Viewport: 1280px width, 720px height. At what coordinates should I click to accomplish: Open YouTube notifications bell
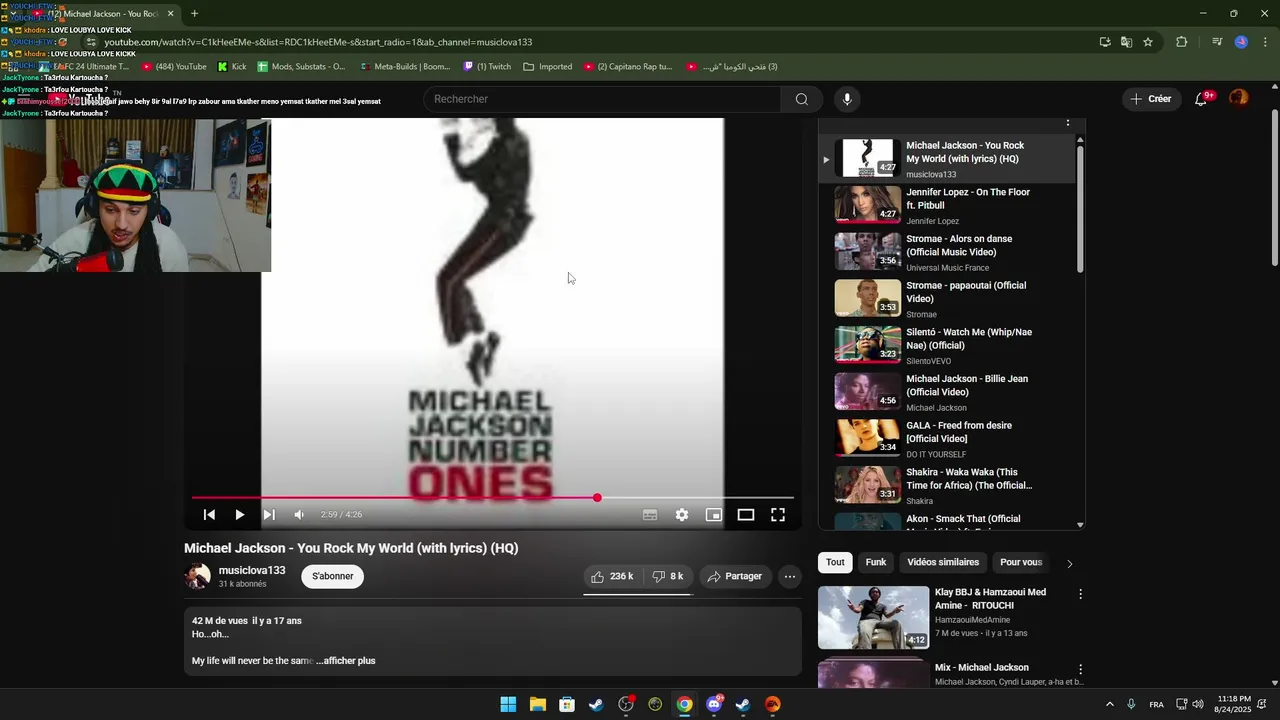click(x=1201, y=99)
